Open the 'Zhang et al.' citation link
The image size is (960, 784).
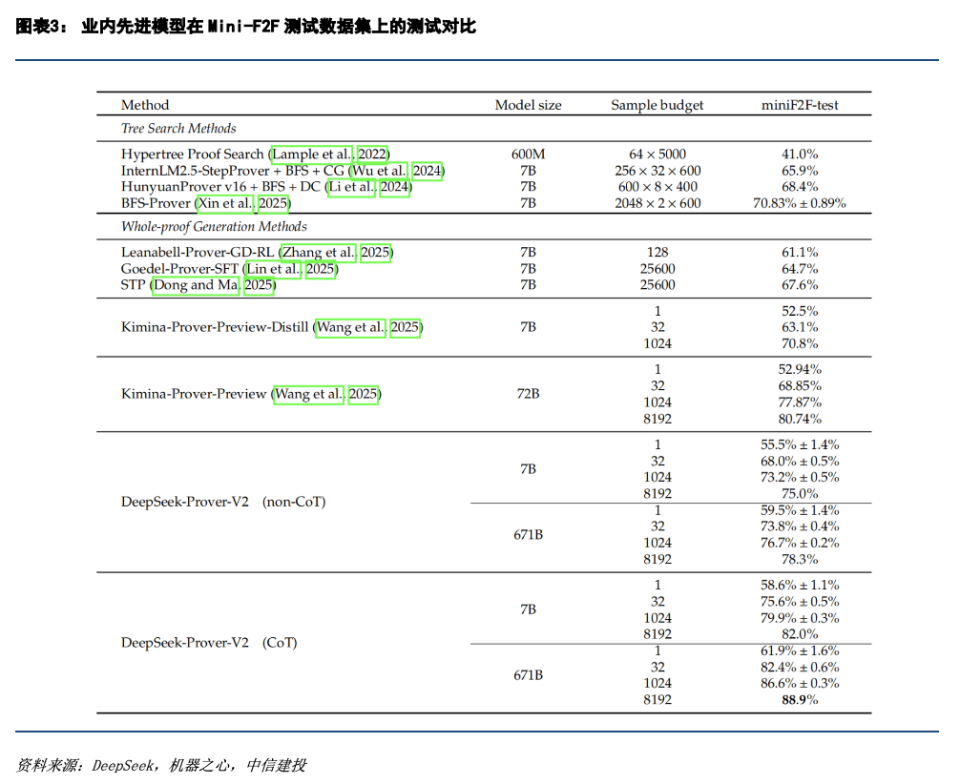[318, 252]
